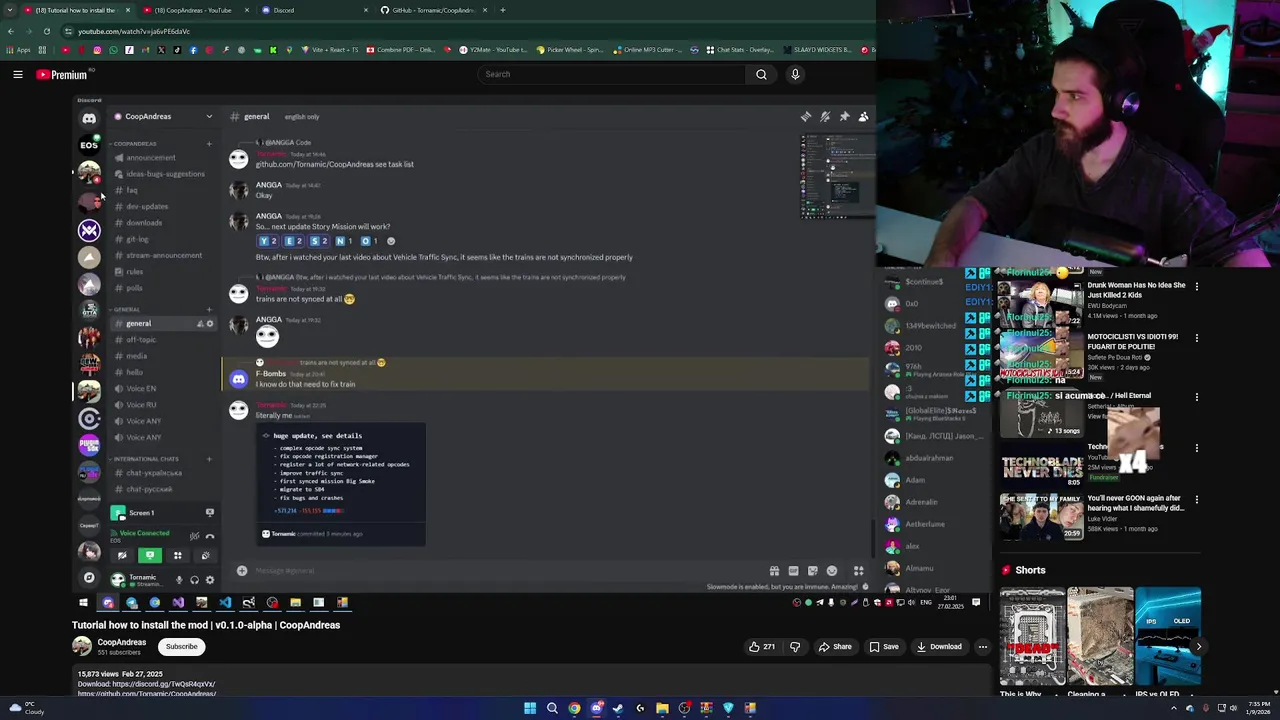Collapse the GENERAL channel category
Viewport: 1280px width, 720px height.
pos(126,310)
